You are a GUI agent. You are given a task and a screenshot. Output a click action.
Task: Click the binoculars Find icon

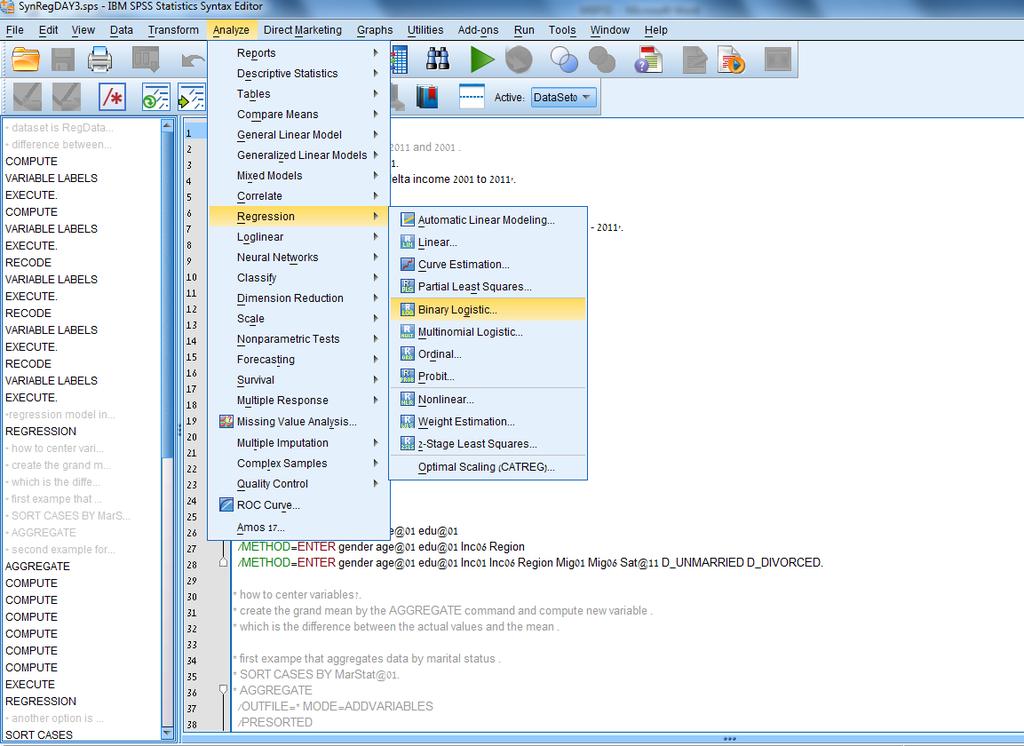[438, 59]
